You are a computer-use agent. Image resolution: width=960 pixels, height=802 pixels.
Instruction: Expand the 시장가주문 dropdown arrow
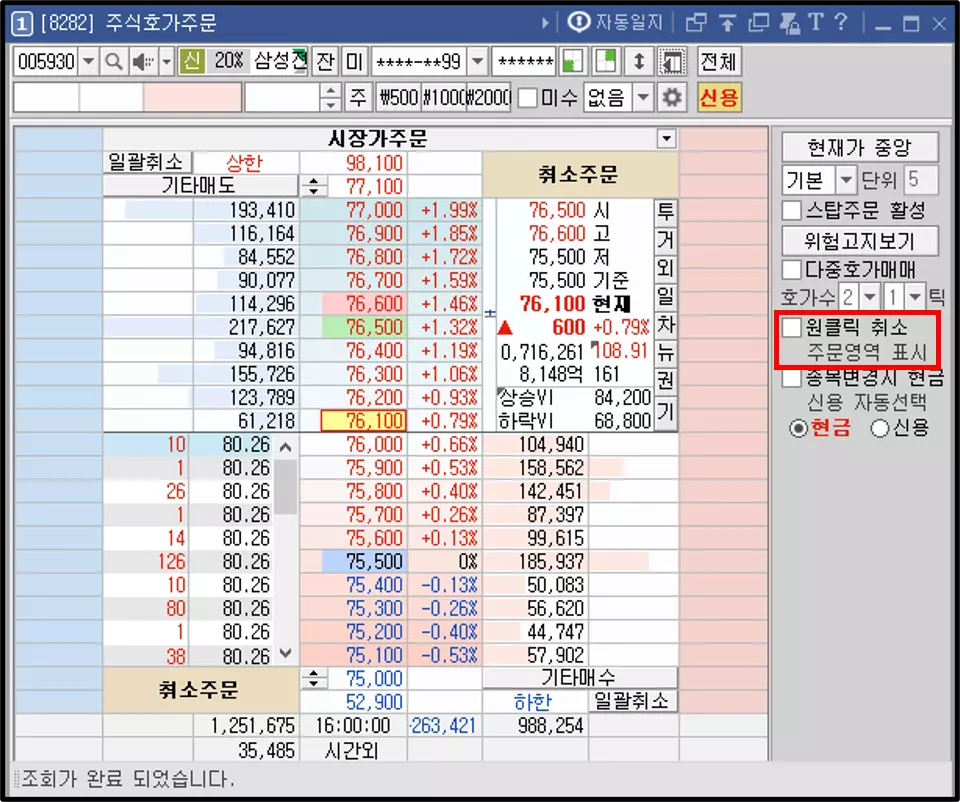pyautogui.click(x=667, y=139)
